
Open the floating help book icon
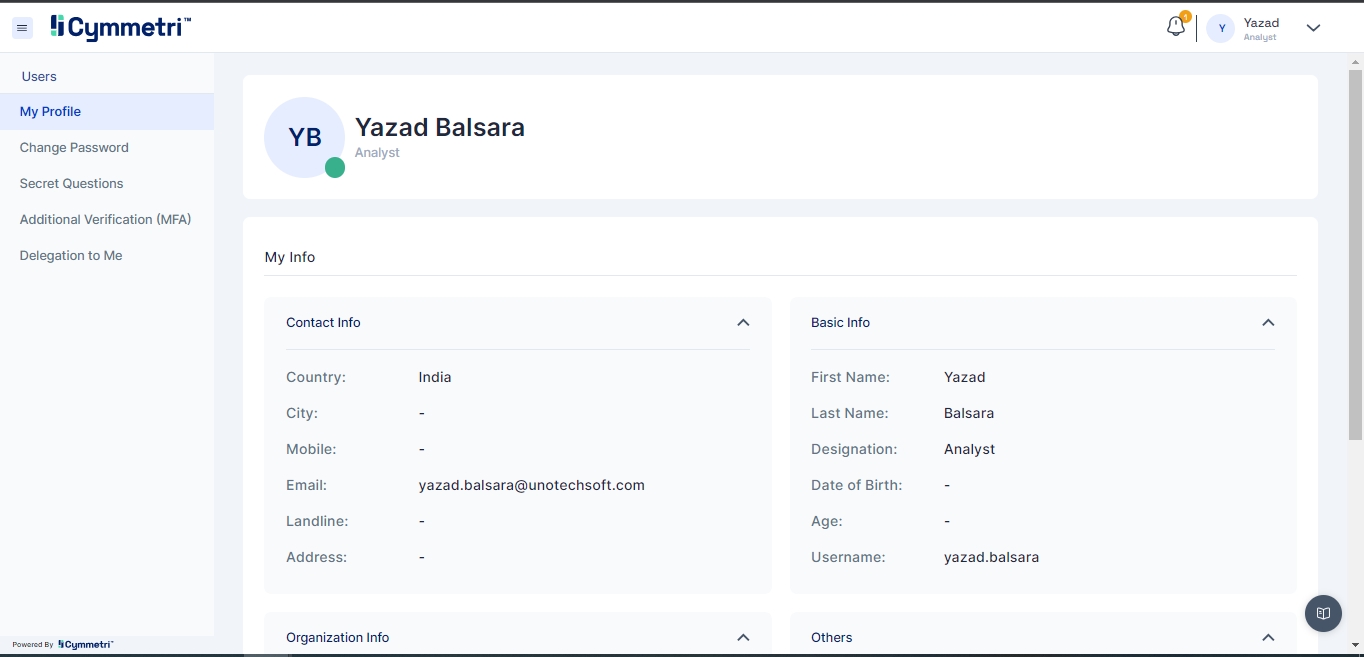tap(1323, 613)
